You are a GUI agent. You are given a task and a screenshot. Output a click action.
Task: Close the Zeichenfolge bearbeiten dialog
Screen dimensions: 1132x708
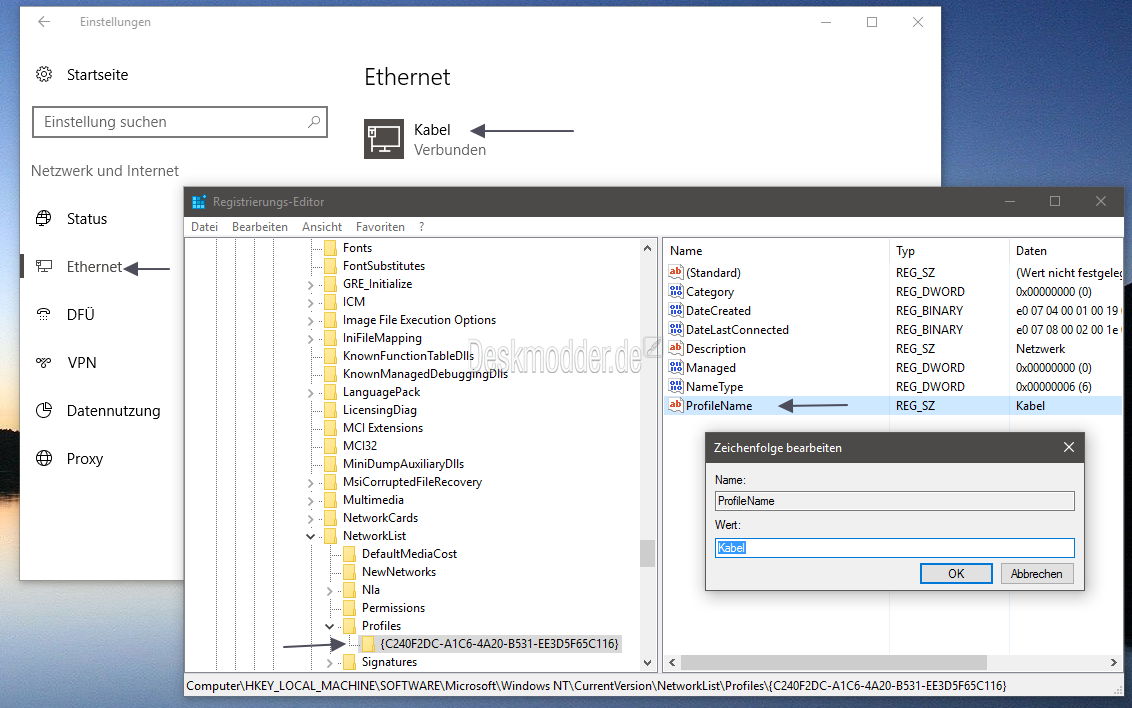tap(1069, 447)
